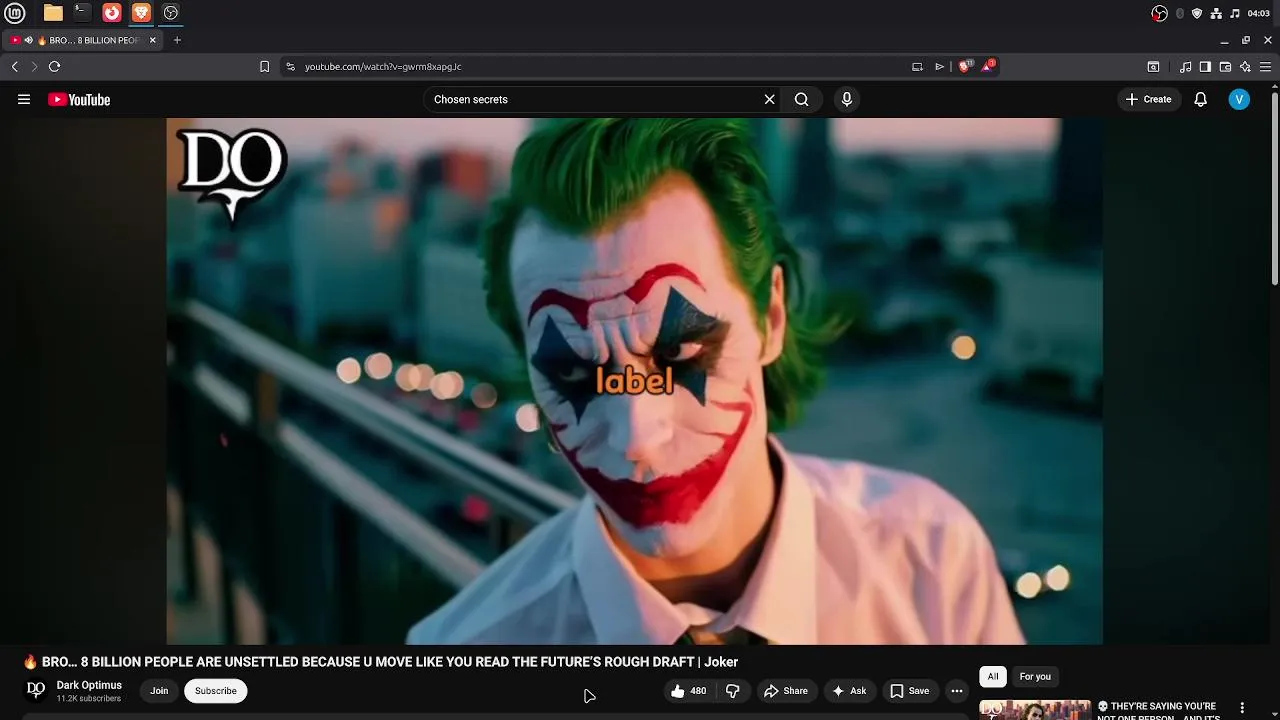Open site settings icon in address bar
1280x720 pixels.
[290, 66]
